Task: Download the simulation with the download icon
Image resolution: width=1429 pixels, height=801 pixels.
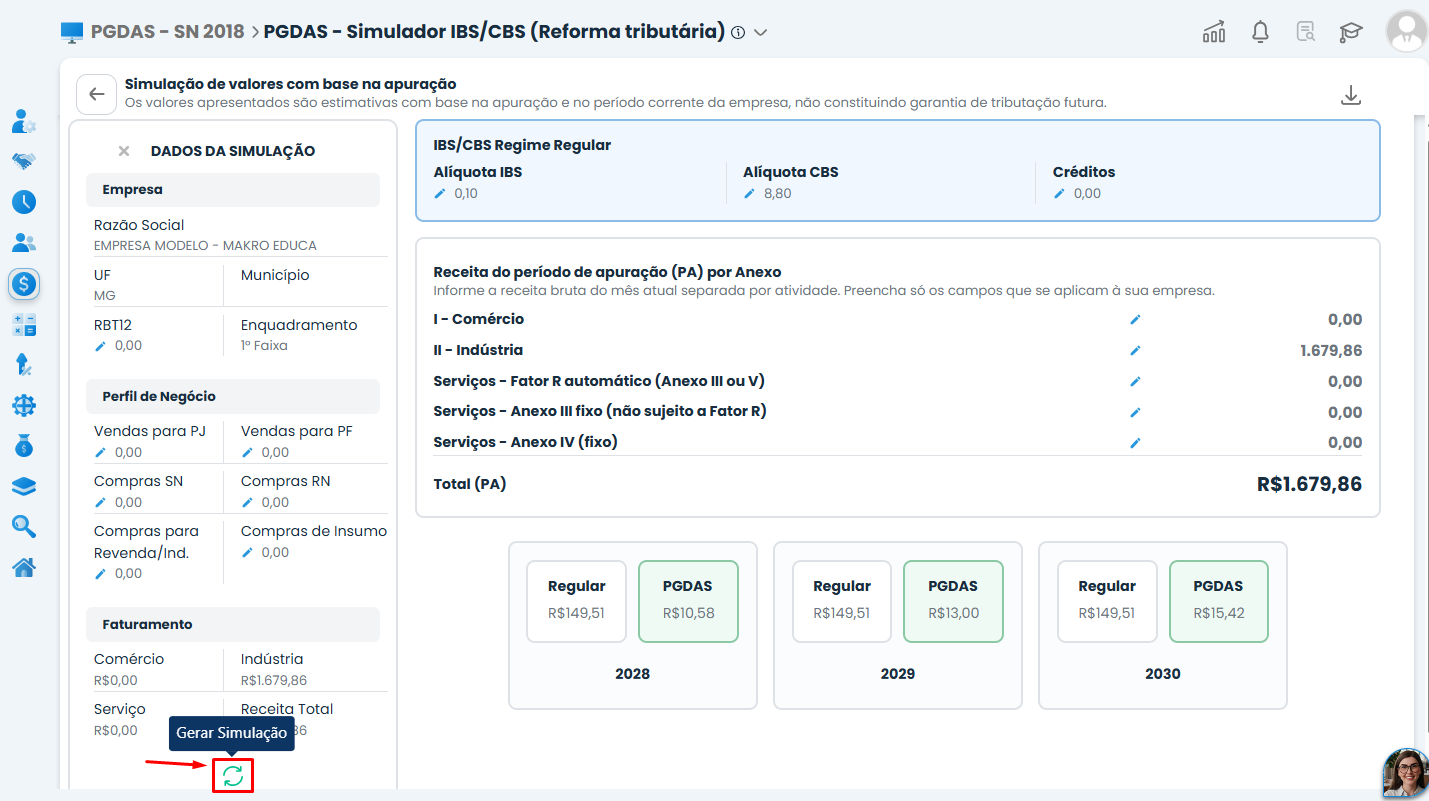Action: pyautogui.click(x=1351, y=95)
